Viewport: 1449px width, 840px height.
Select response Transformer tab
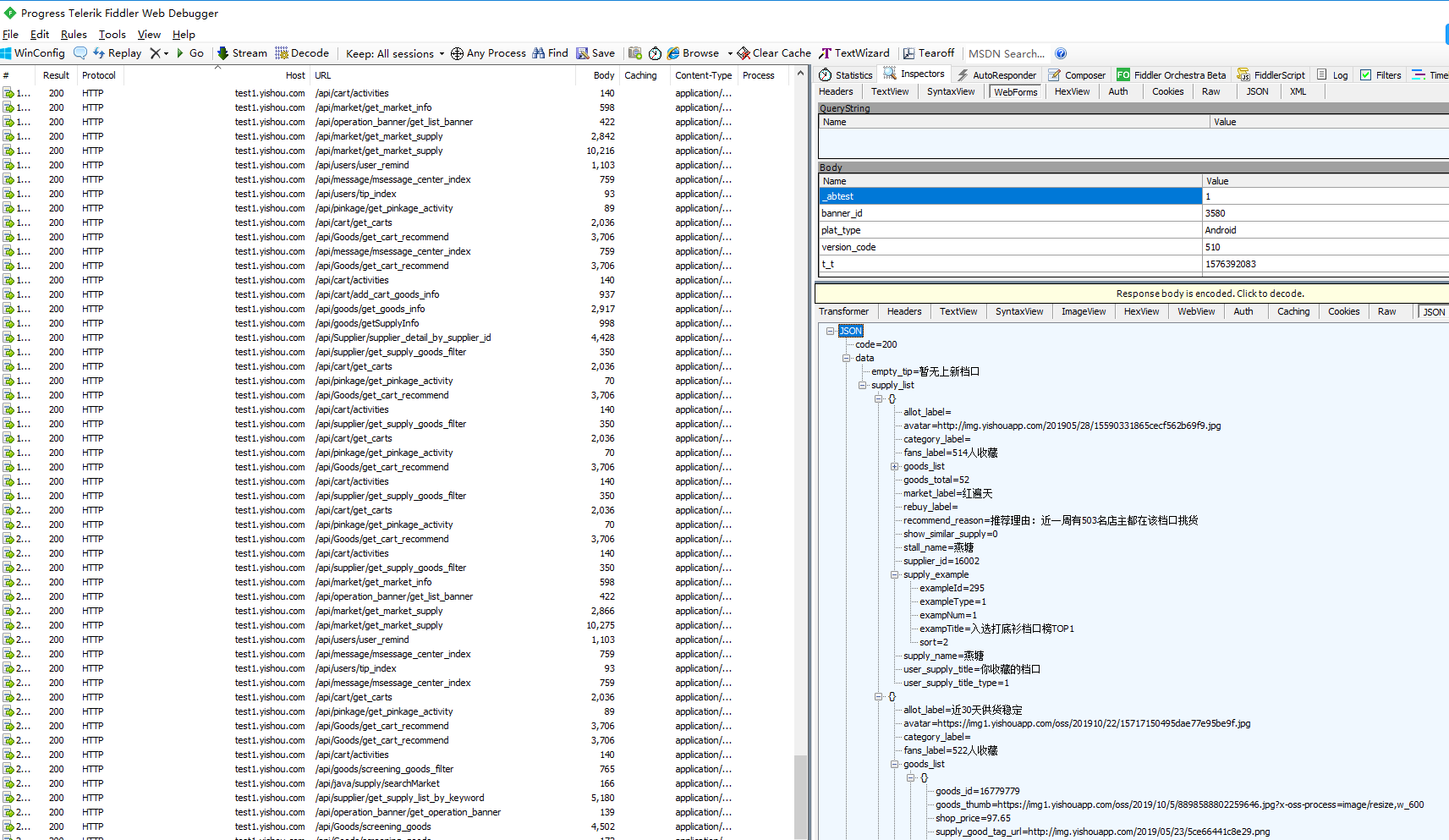pyautogui.click(x=843, y=311)
